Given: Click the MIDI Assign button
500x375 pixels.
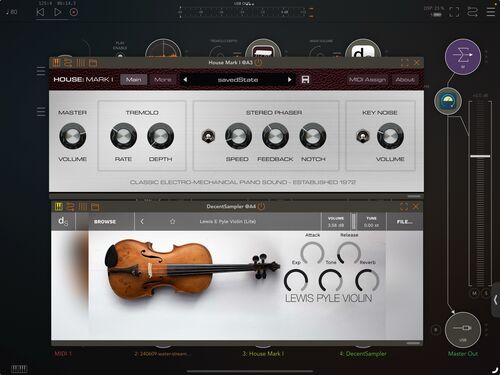Looking at the screenshot, I should (x=367, y=79).
